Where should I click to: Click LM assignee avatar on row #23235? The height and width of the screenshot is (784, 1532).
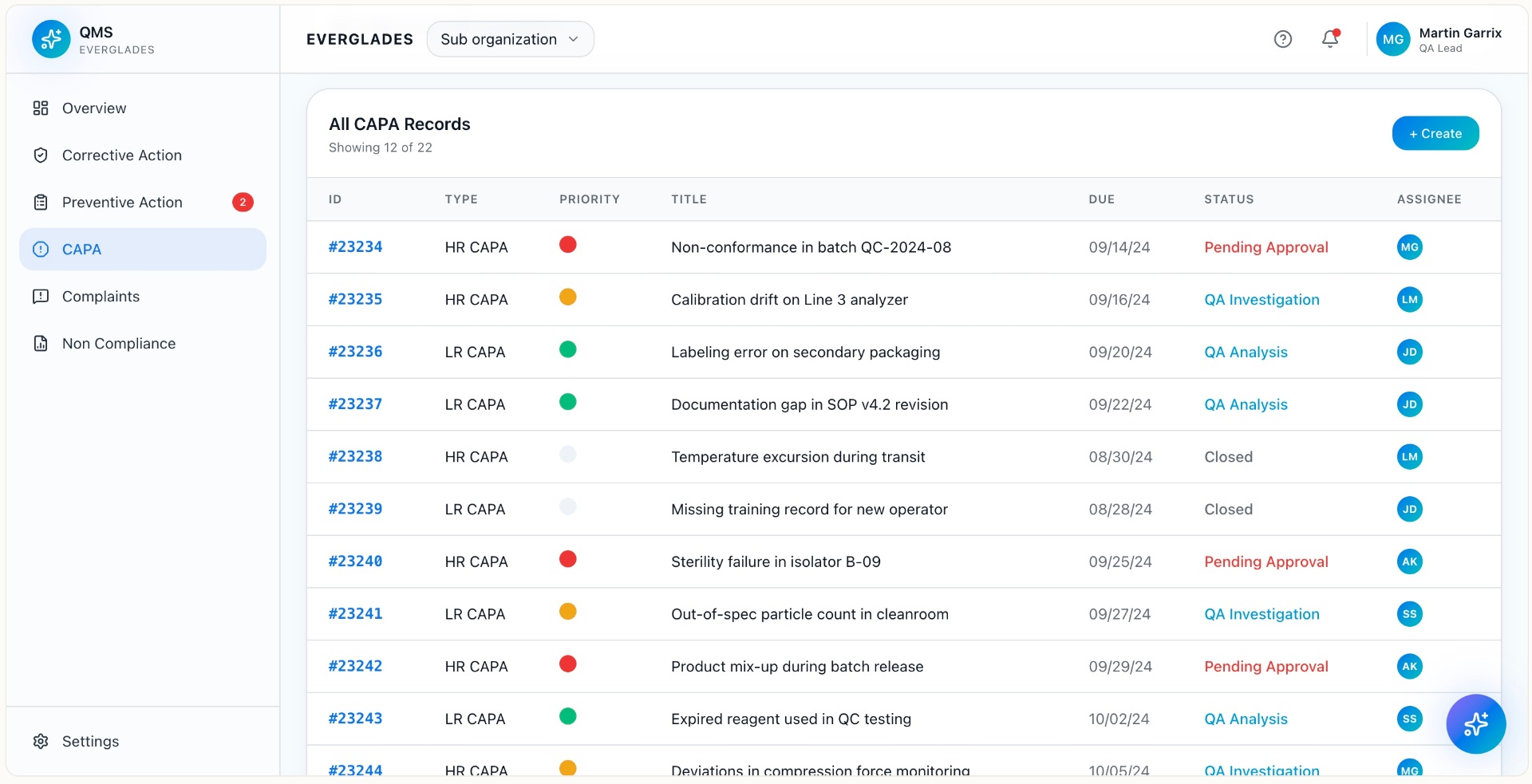point(1409,300)
